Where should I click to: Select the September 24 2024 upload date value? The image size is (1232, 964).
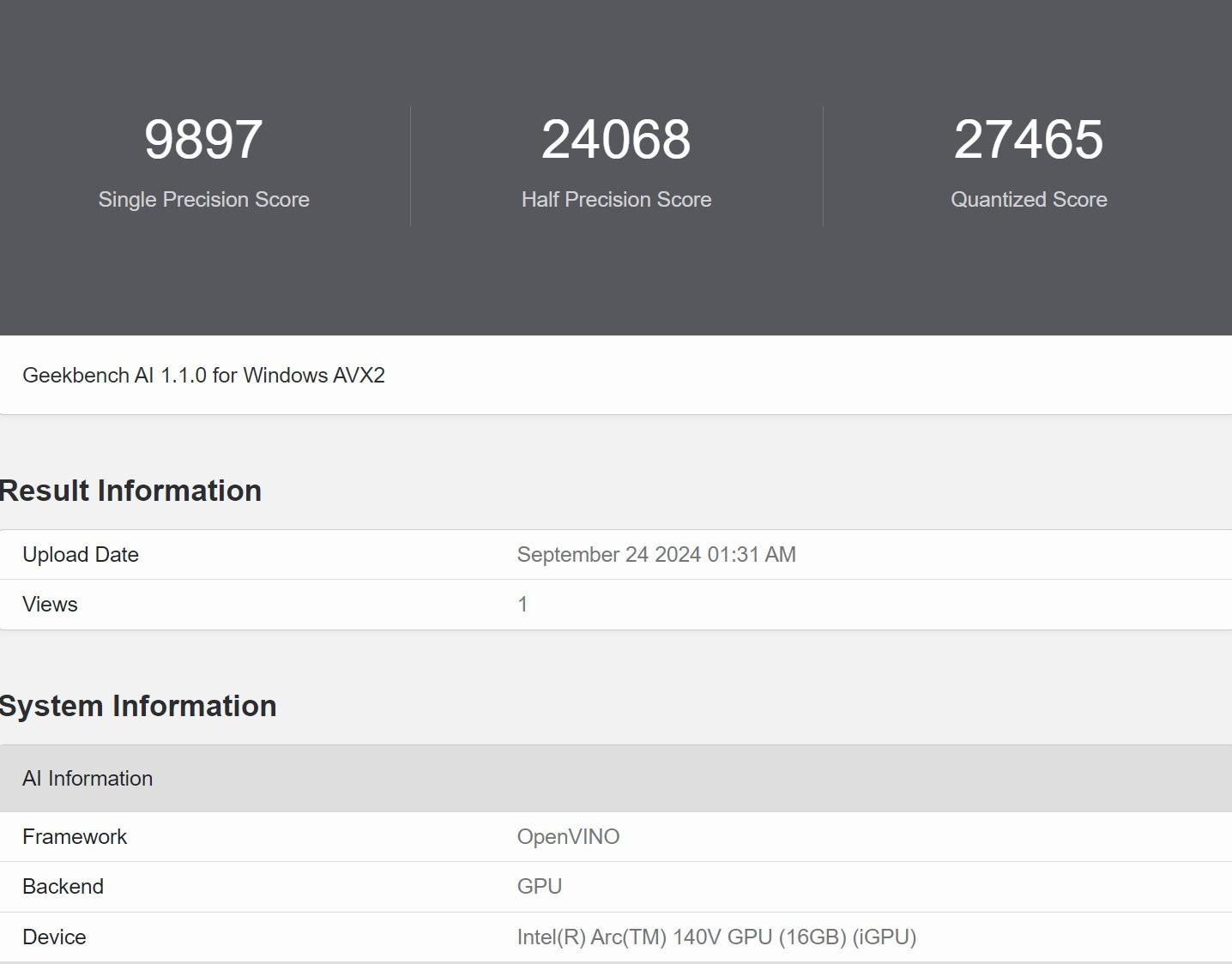[656, 555]
